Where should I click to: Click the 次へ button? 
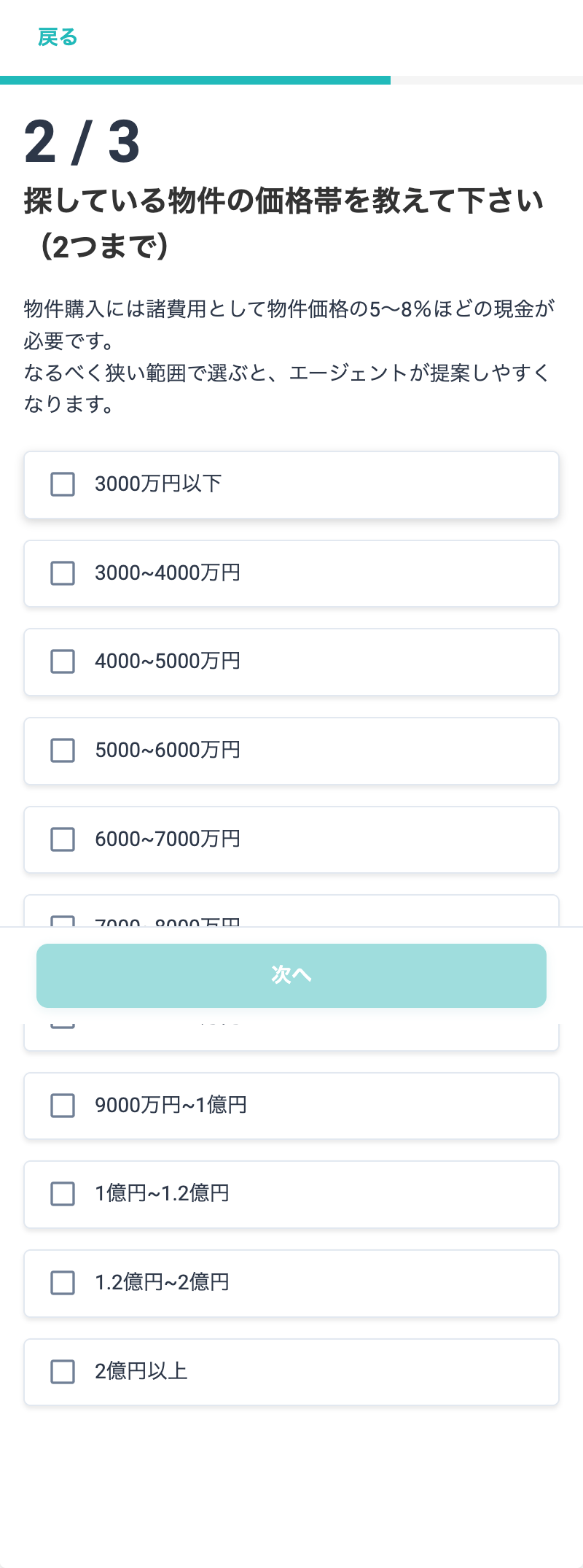pos(291,975)
